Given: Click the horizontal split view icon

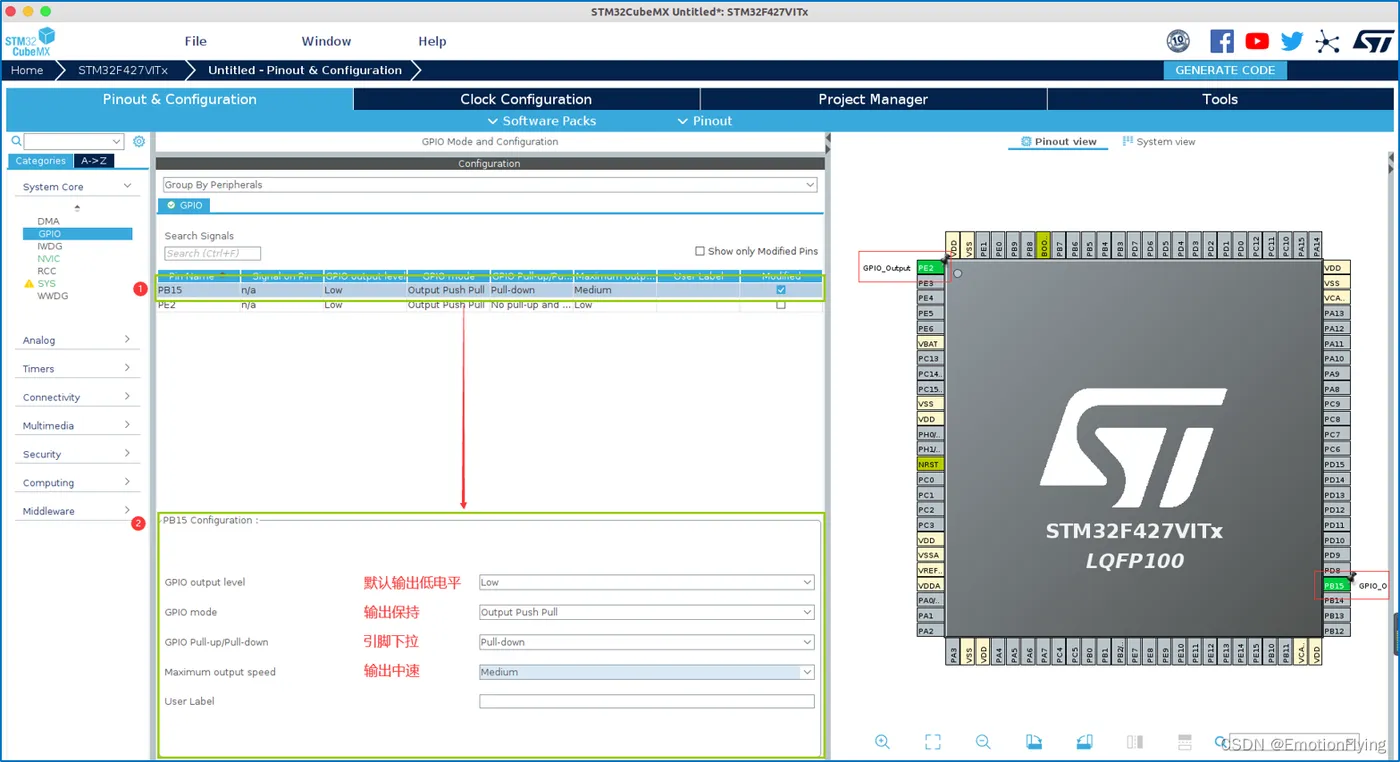Looking at the screenshot, I should point(1185,742).
